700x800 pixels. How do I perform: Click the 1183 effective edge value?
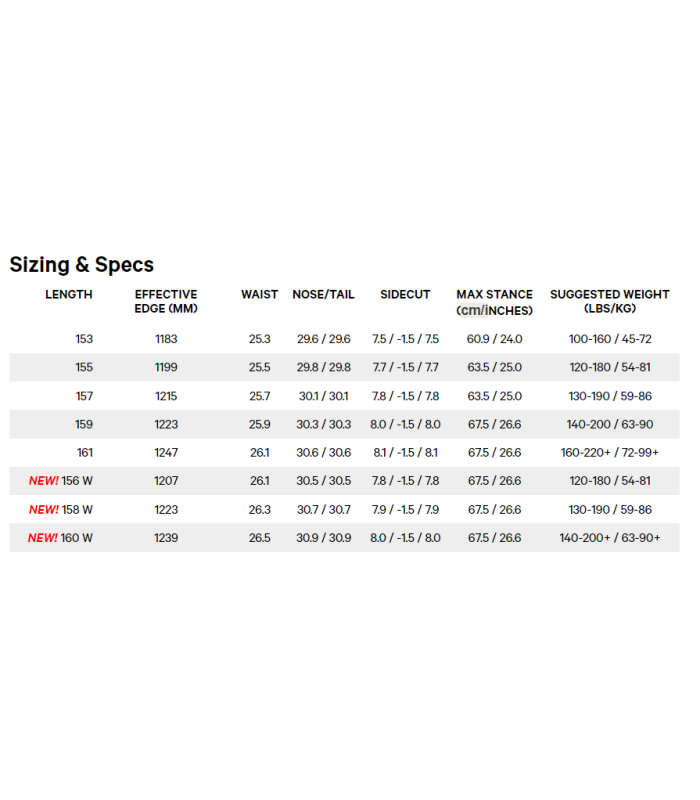[166, 340]
